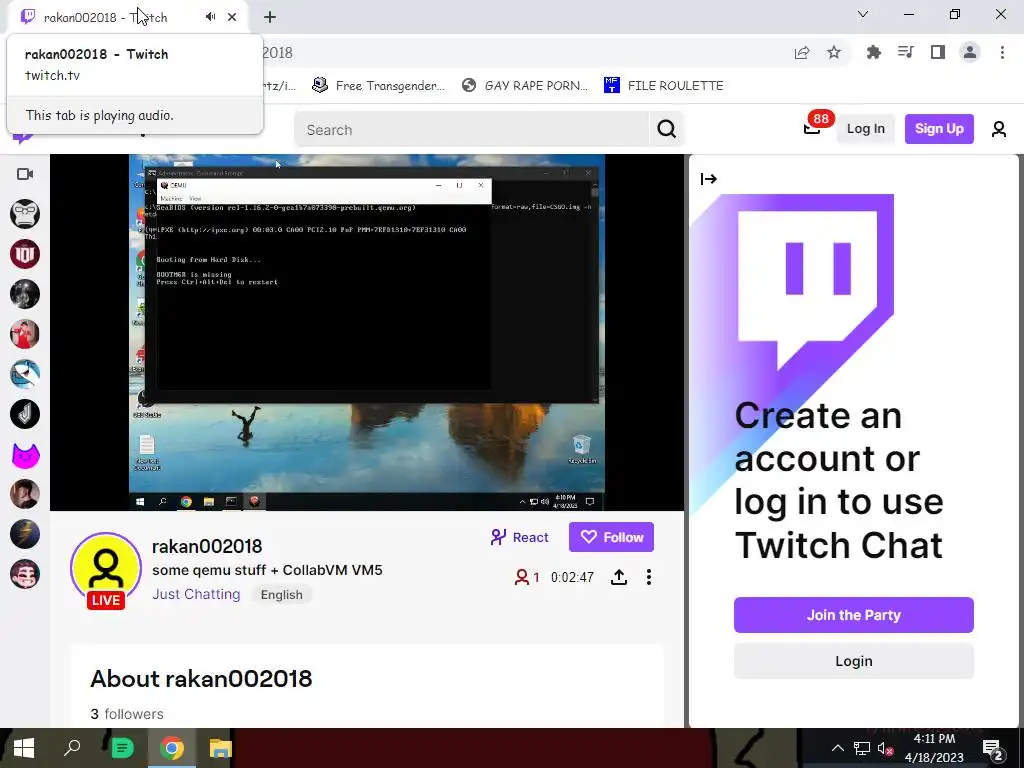Click the stream title 'some qemu stuff + CollabVM VM5'

(x=267, y=570)
